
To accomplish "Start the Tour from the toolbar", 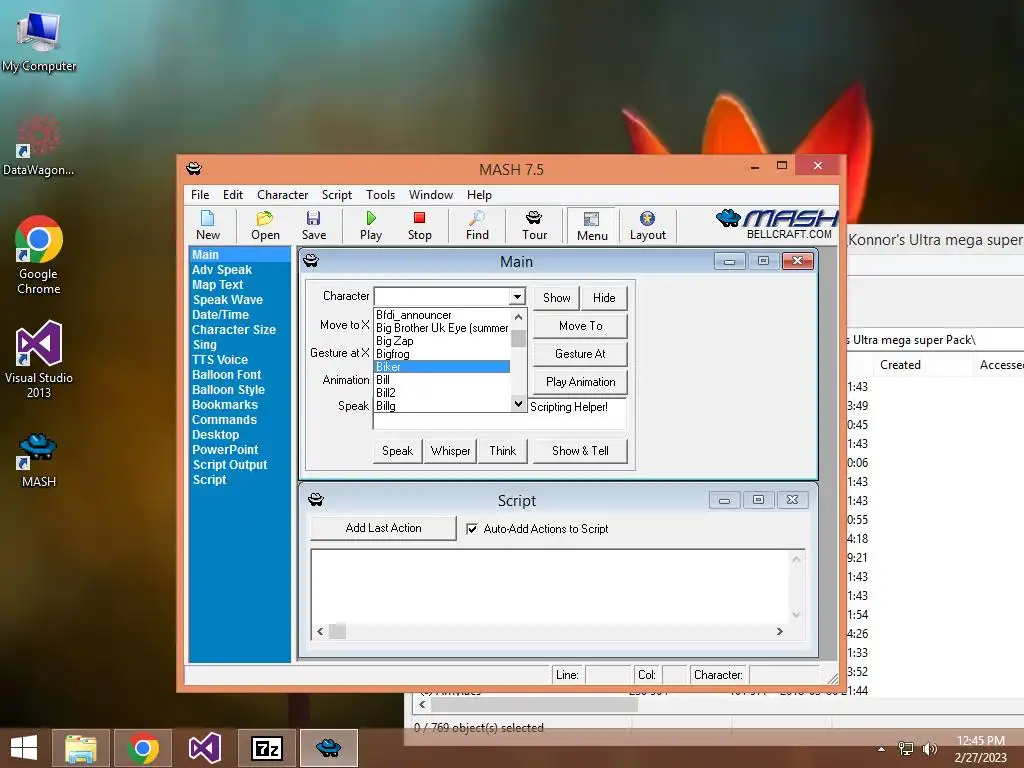I will coord(534,225).
